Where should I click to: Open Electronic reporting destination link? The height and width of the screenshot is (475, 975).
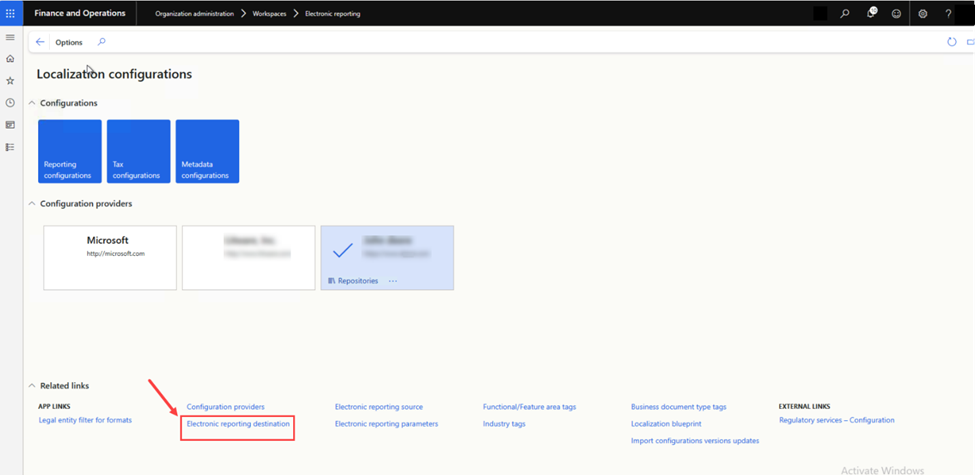tap(238, 424)
